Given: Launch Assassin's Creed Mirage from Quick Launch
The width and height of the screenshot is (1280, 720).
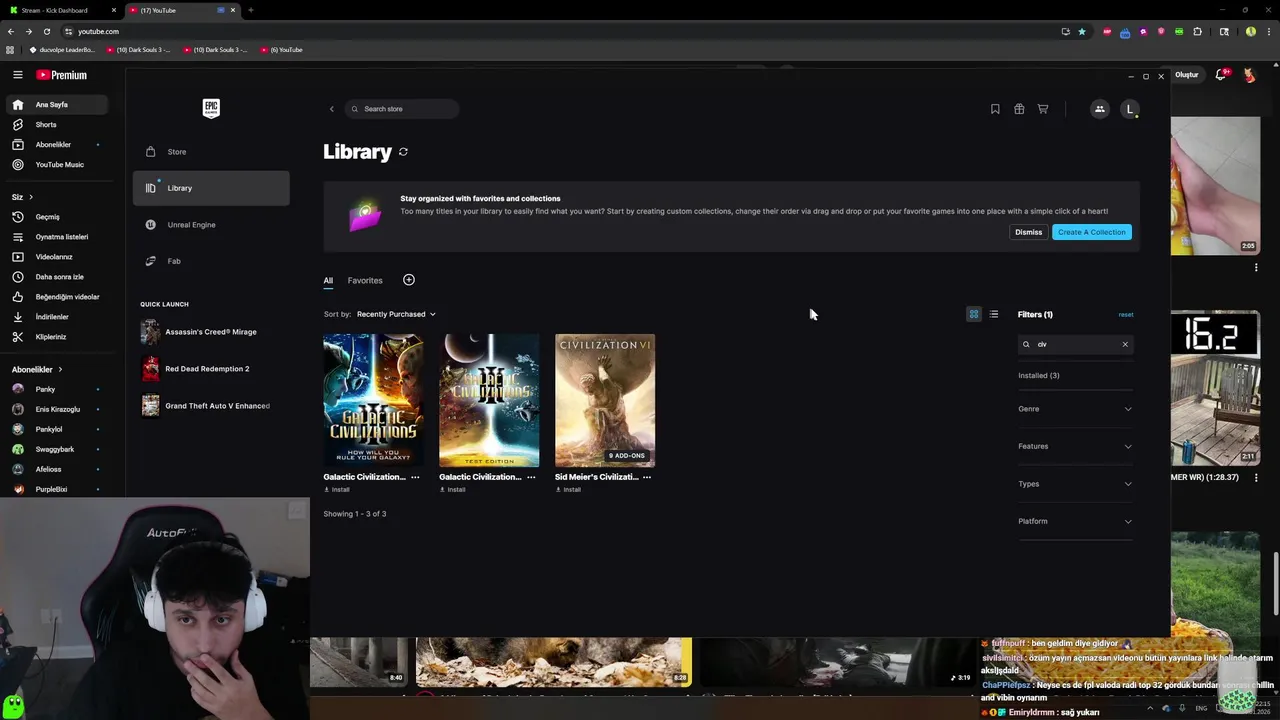Looking at the screenshot, I should 211,332.
